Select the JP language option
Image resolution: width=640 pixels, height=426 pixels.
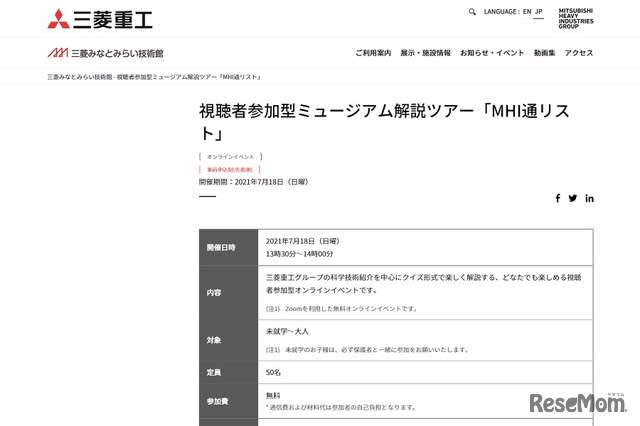[x=539, y=12]
